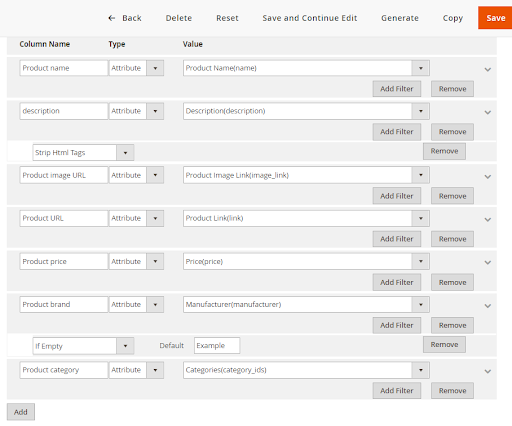The image size is (512, 426).
Task: Open Type dropdown for Product image URL
Action: (x=136, y=175)
